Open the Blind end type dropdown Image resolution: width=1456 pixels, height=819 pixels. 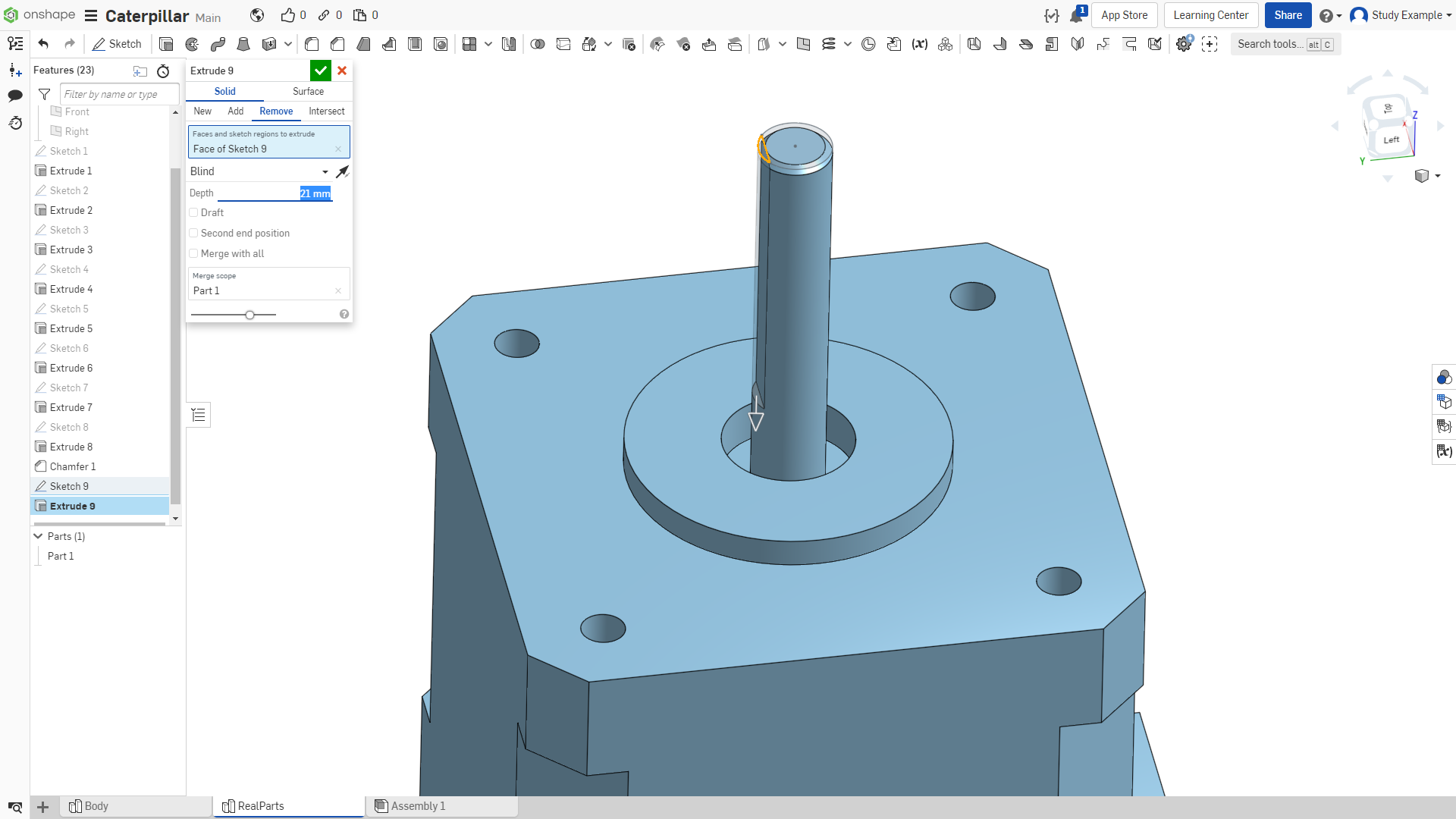[x=259, y=171]
